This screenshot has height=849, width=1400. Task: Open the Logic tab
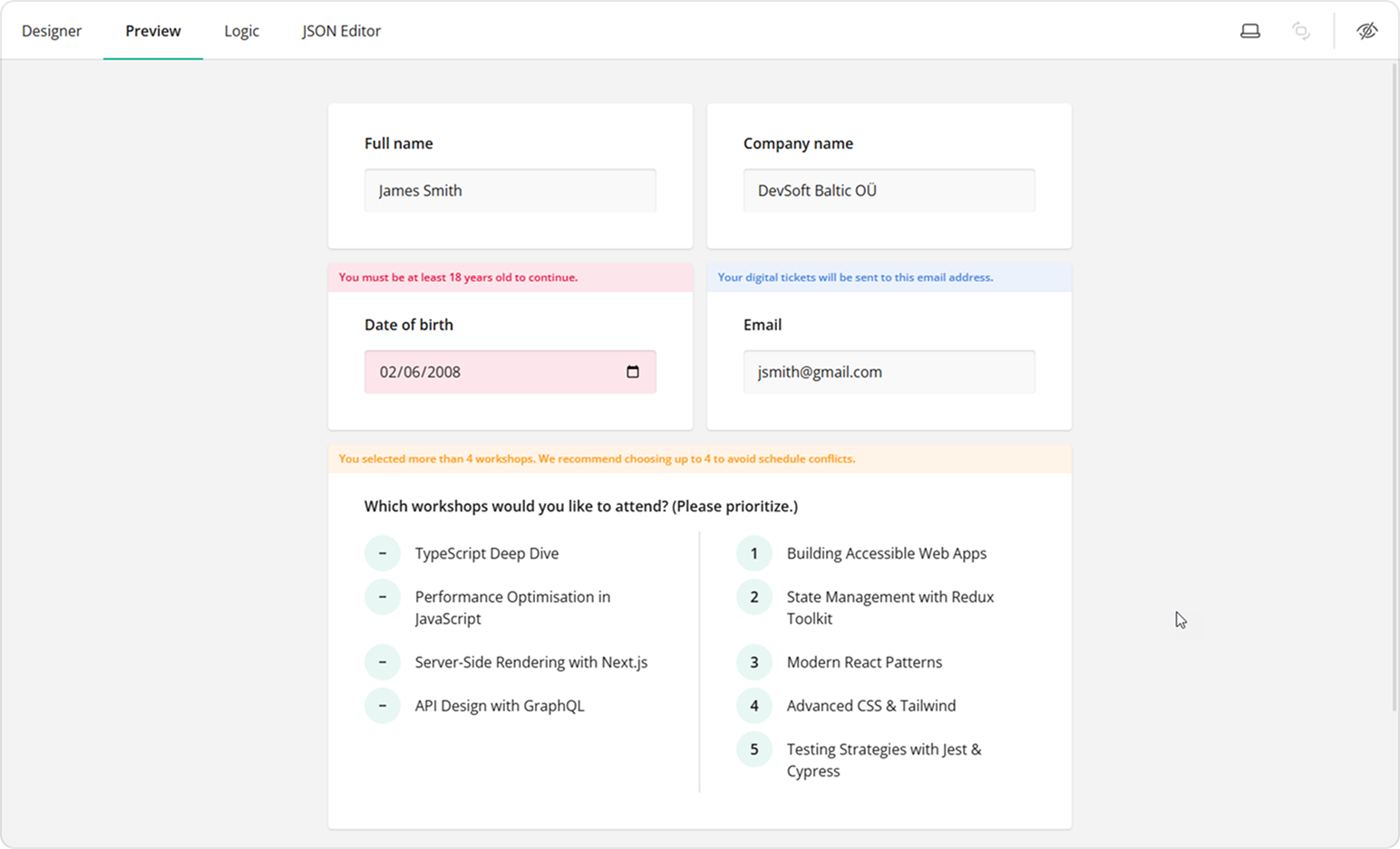pyautogui.click(x=241, y=30)
